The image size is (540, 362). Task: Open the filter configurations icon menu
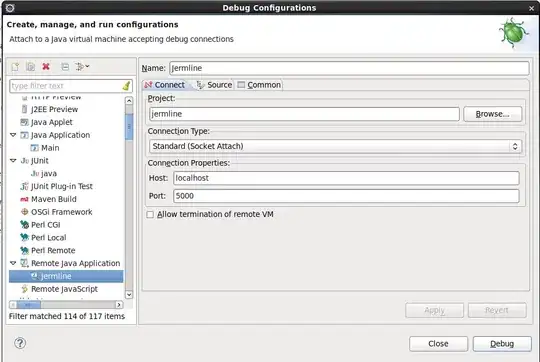pos(82,66)
